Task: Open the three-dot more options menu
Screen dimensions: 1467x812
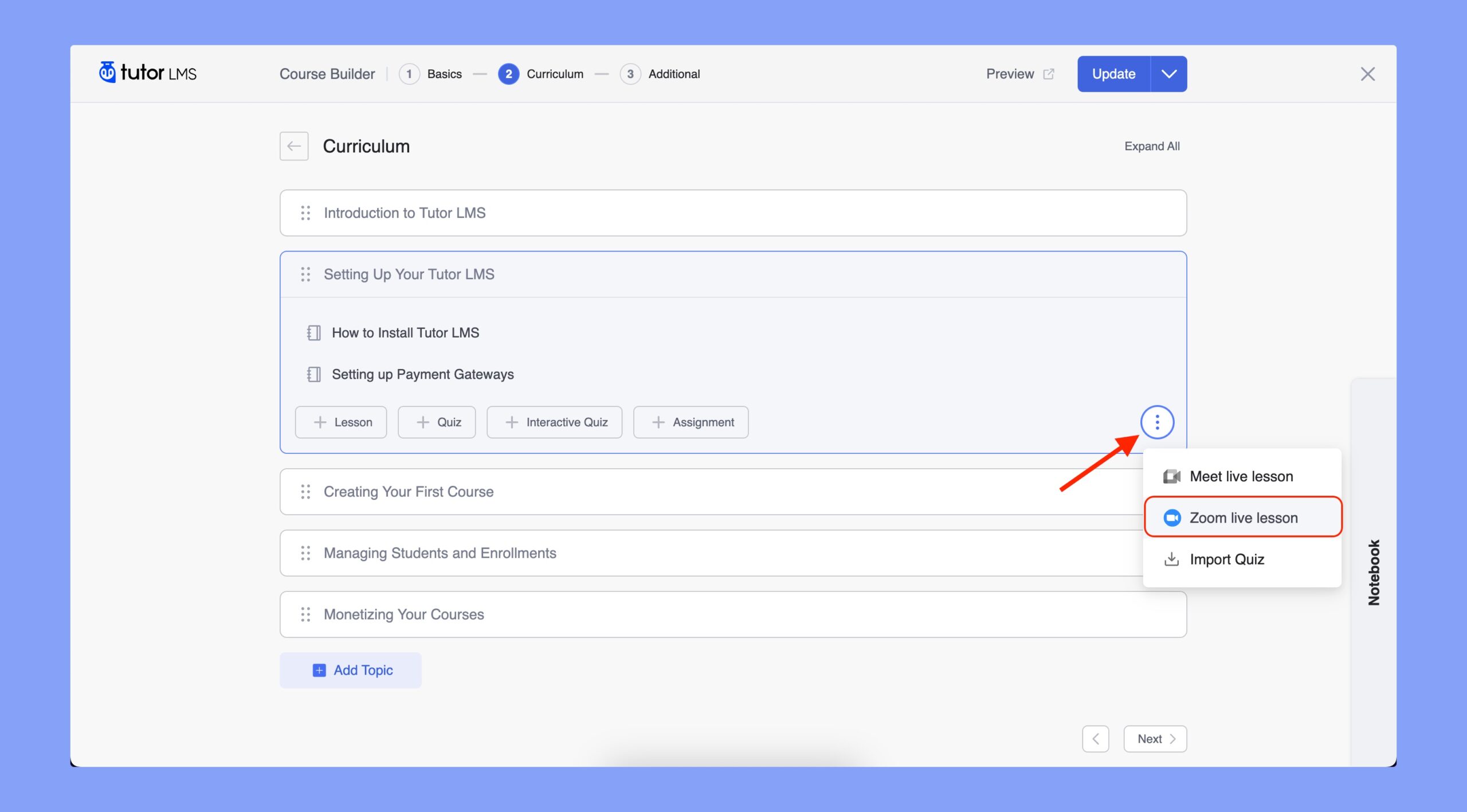Action: coord(1157,422)
